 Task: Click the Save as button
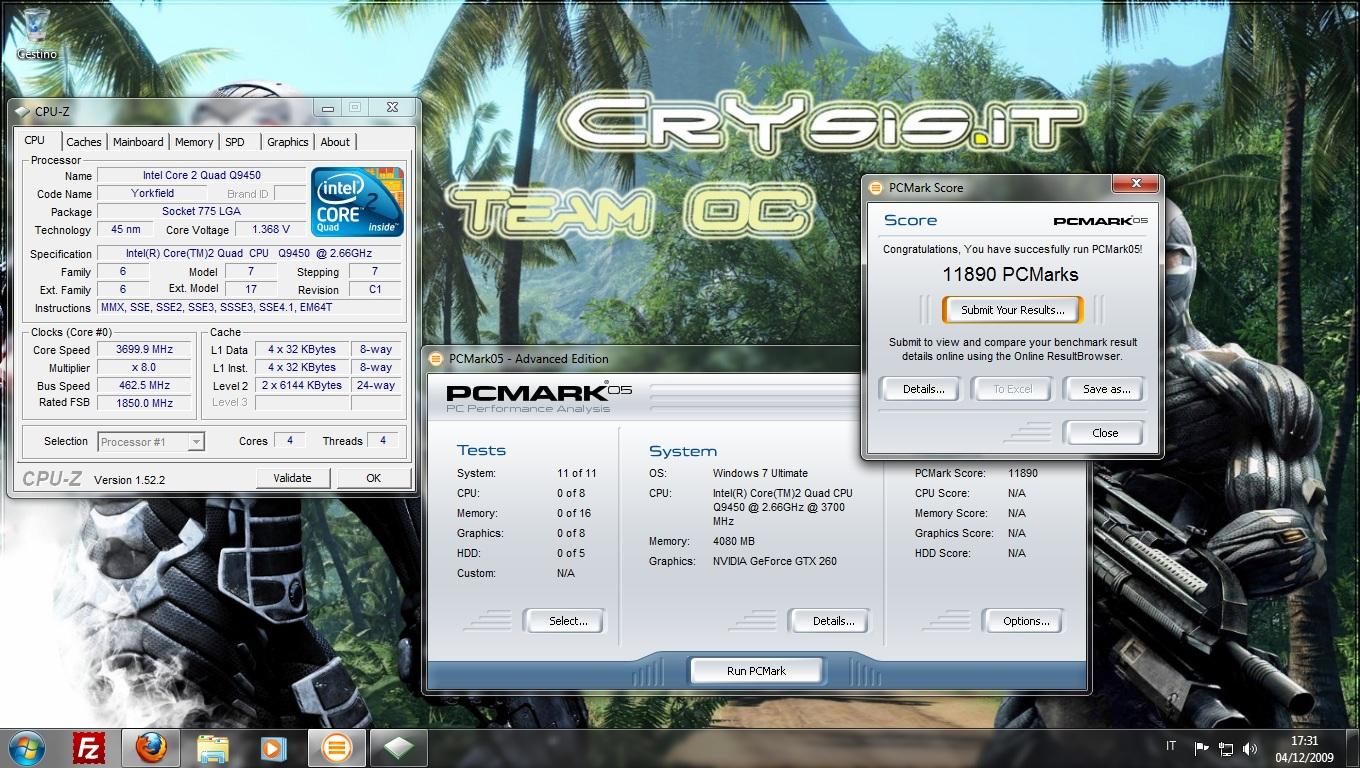pyautogui.click(x=1106, y=389)
